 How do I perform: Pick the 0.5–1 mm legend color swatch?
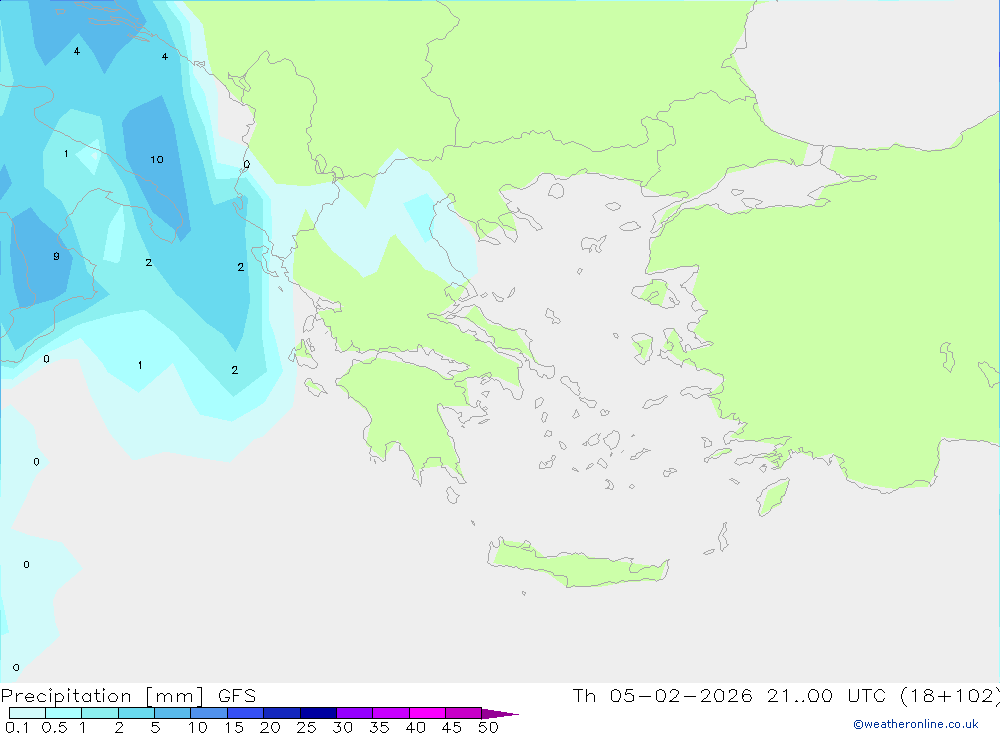(63, 713)
